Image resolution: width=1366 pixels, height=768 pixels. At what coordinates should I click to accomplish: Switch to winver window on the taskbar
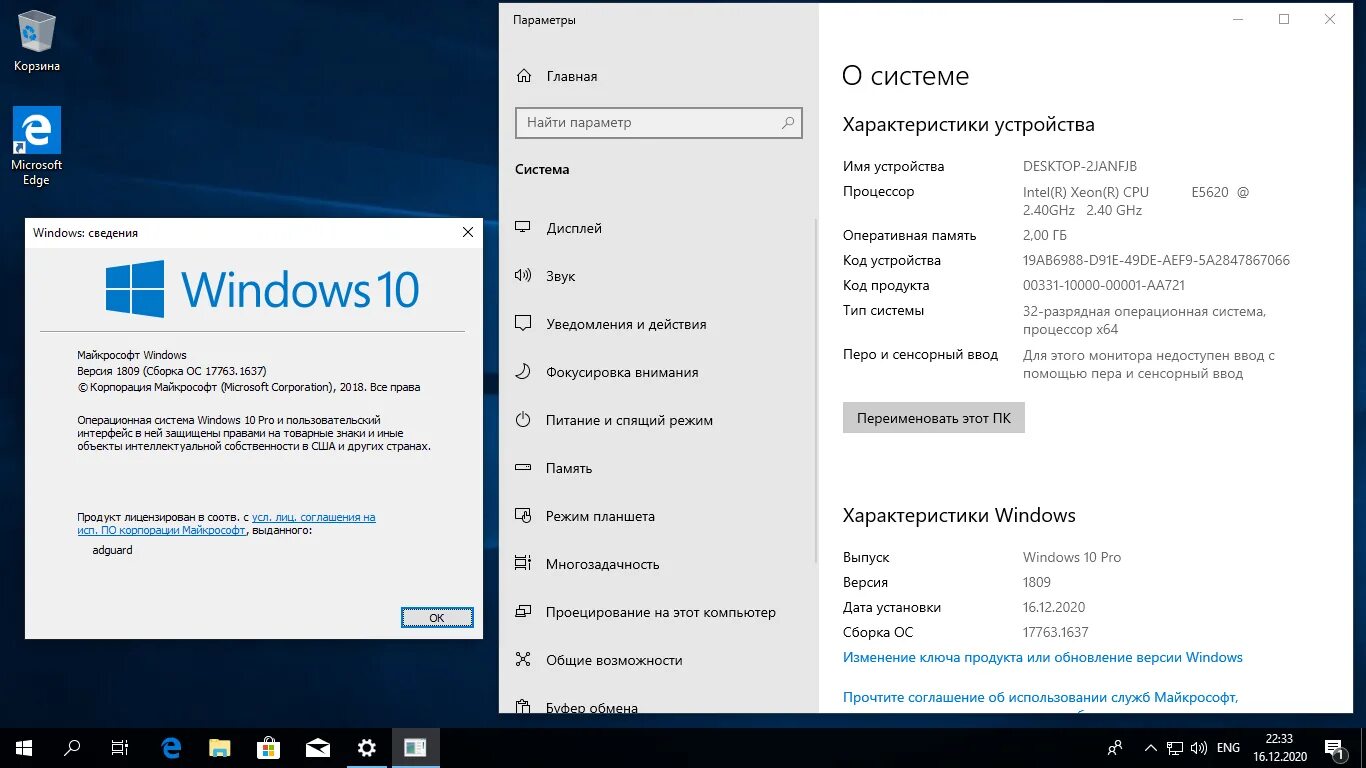tap(415, 748)
